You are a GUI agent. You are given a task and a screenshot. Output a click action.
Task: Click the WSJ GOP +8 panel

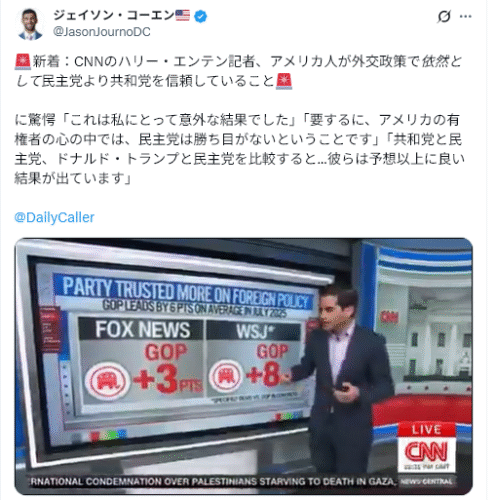click(x=254, y=358)
